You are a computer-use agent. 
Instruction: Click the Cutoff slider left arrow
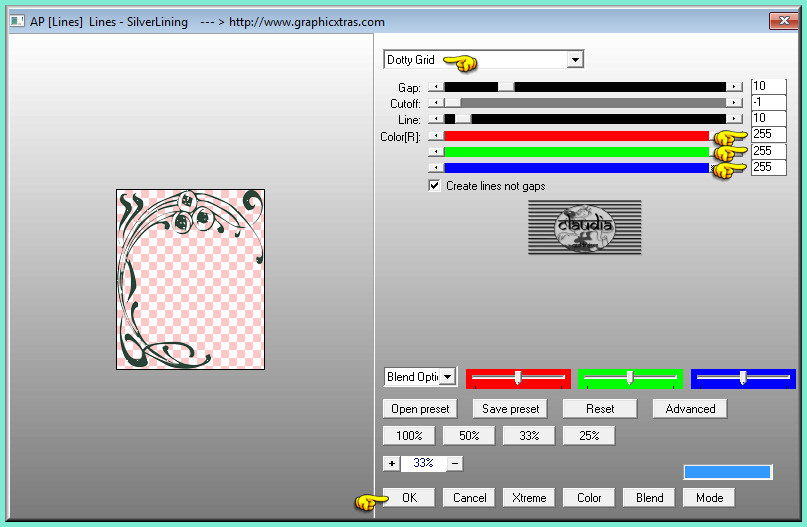click(x=436, y=103)
